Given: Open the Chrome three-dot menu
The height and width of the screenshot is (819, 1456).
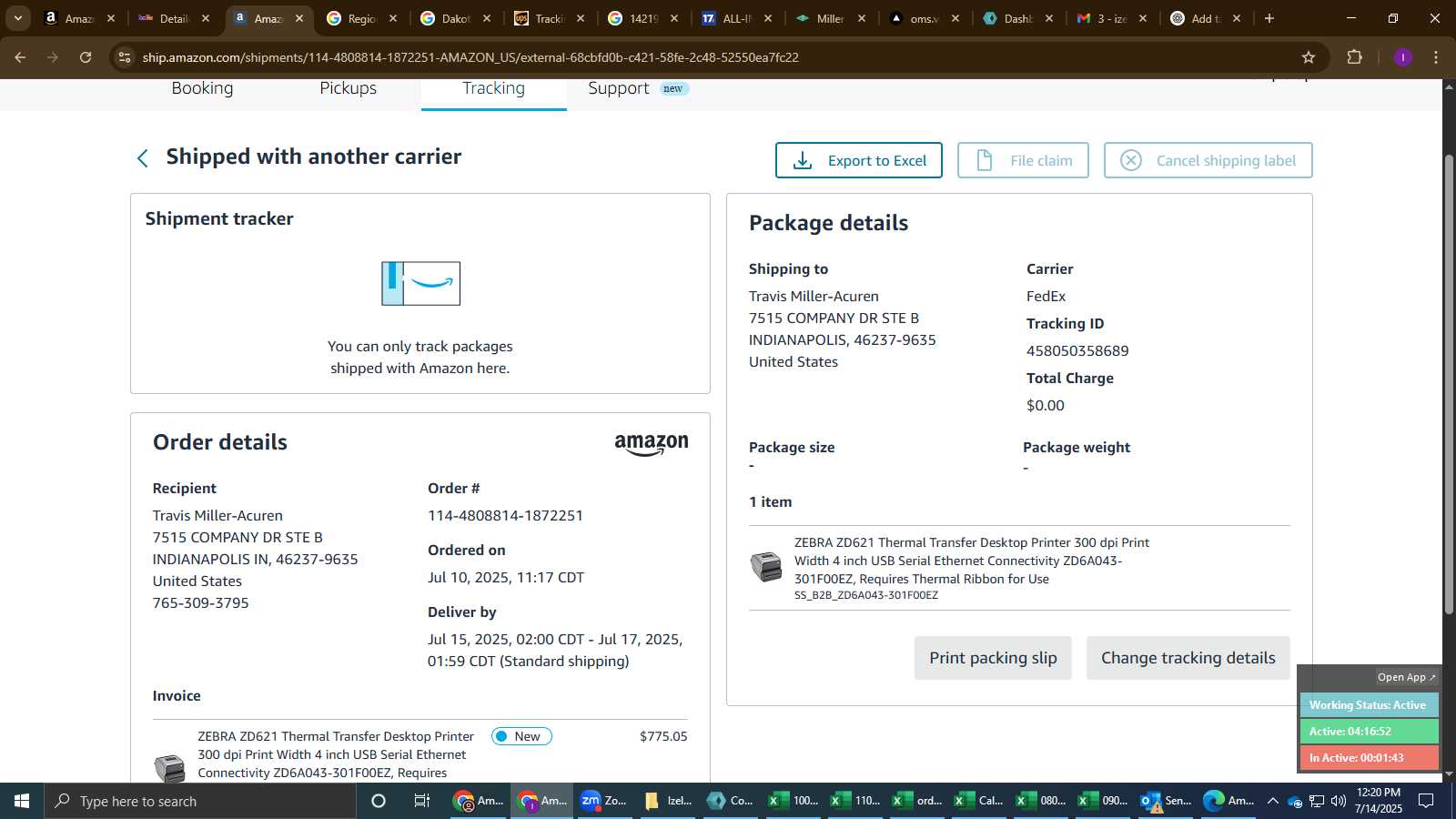Looking at the screenshot, I should click(1436, 57).
